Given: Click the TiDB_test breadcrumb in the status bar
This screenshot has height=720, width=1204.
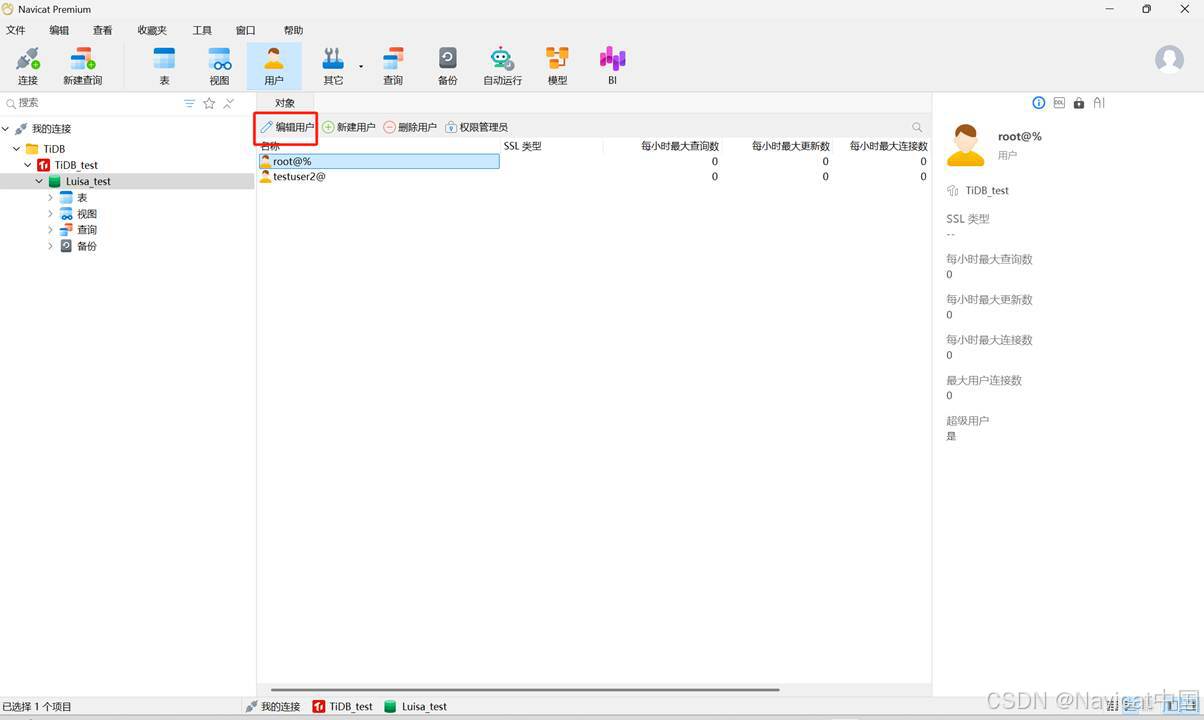Looking at the screenshot, I should pyautogui.click(x=342, y=706).
